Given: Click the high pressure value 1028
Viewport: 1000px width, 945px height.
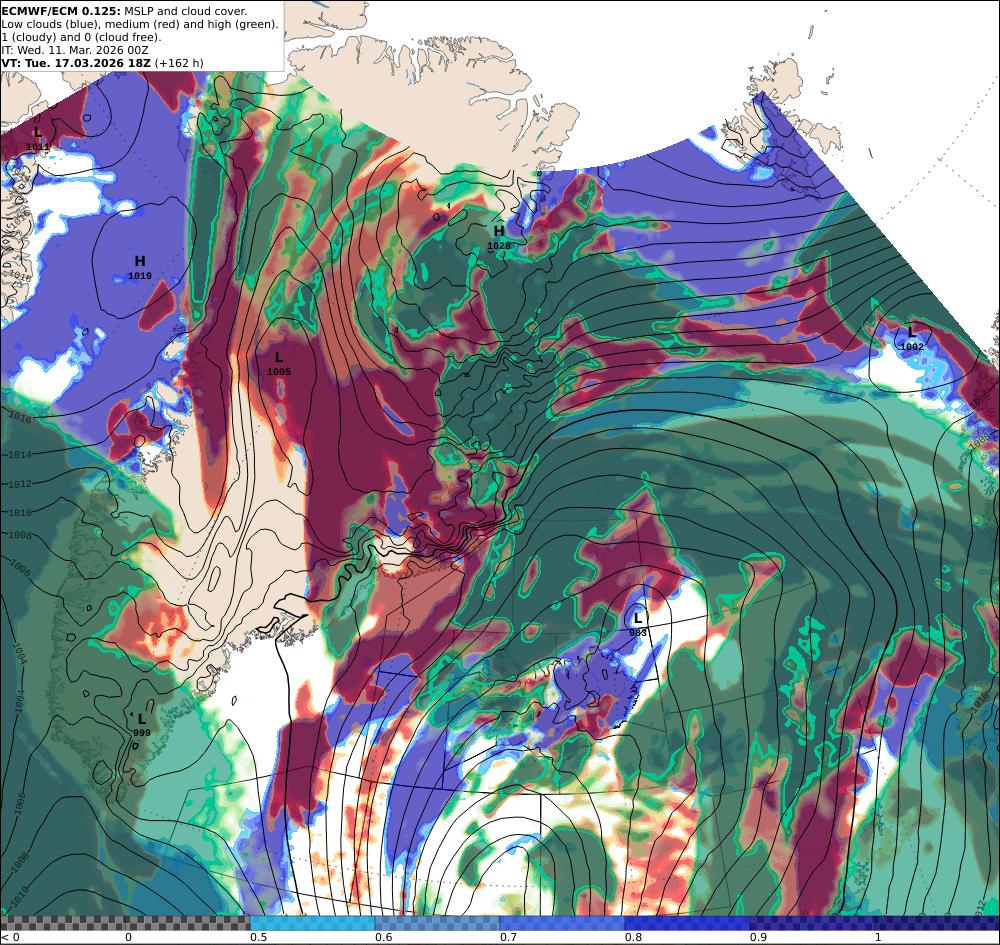Looking at the screenshot, I should [x=499, y=245].
